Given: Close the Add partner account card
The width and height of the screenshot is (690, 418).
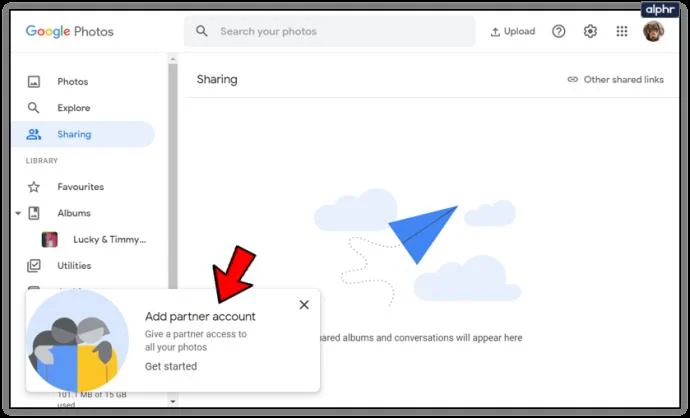Looking at the screenshot, I should [304, 304].
